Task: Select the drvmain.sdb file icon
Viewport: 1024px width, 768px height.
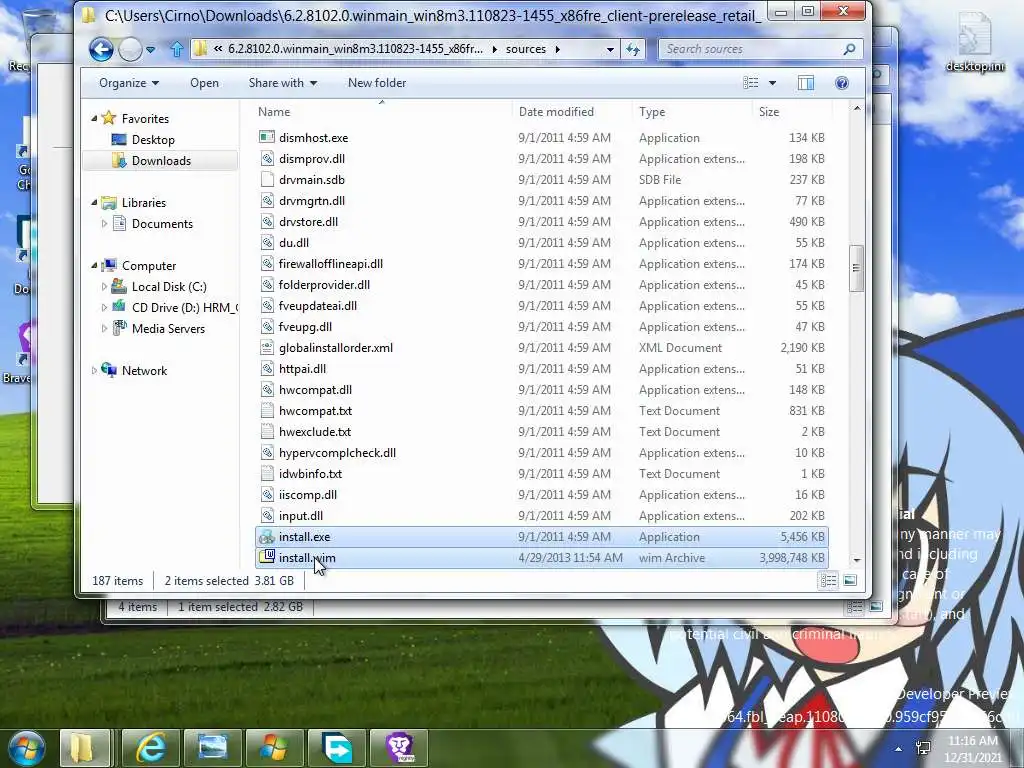Action: pos(266,180)
